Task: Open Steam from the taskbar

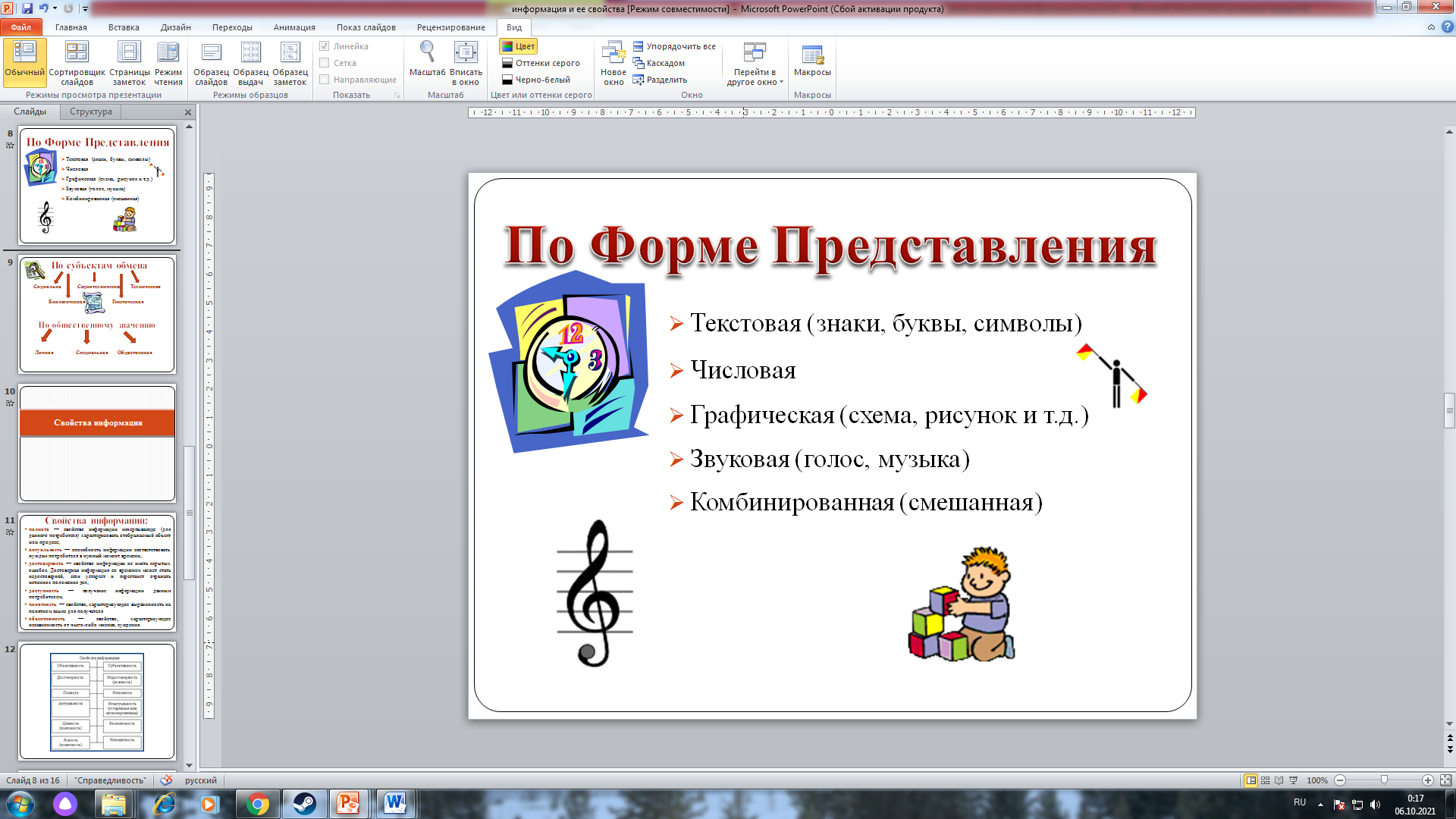Action: point(304,804)
